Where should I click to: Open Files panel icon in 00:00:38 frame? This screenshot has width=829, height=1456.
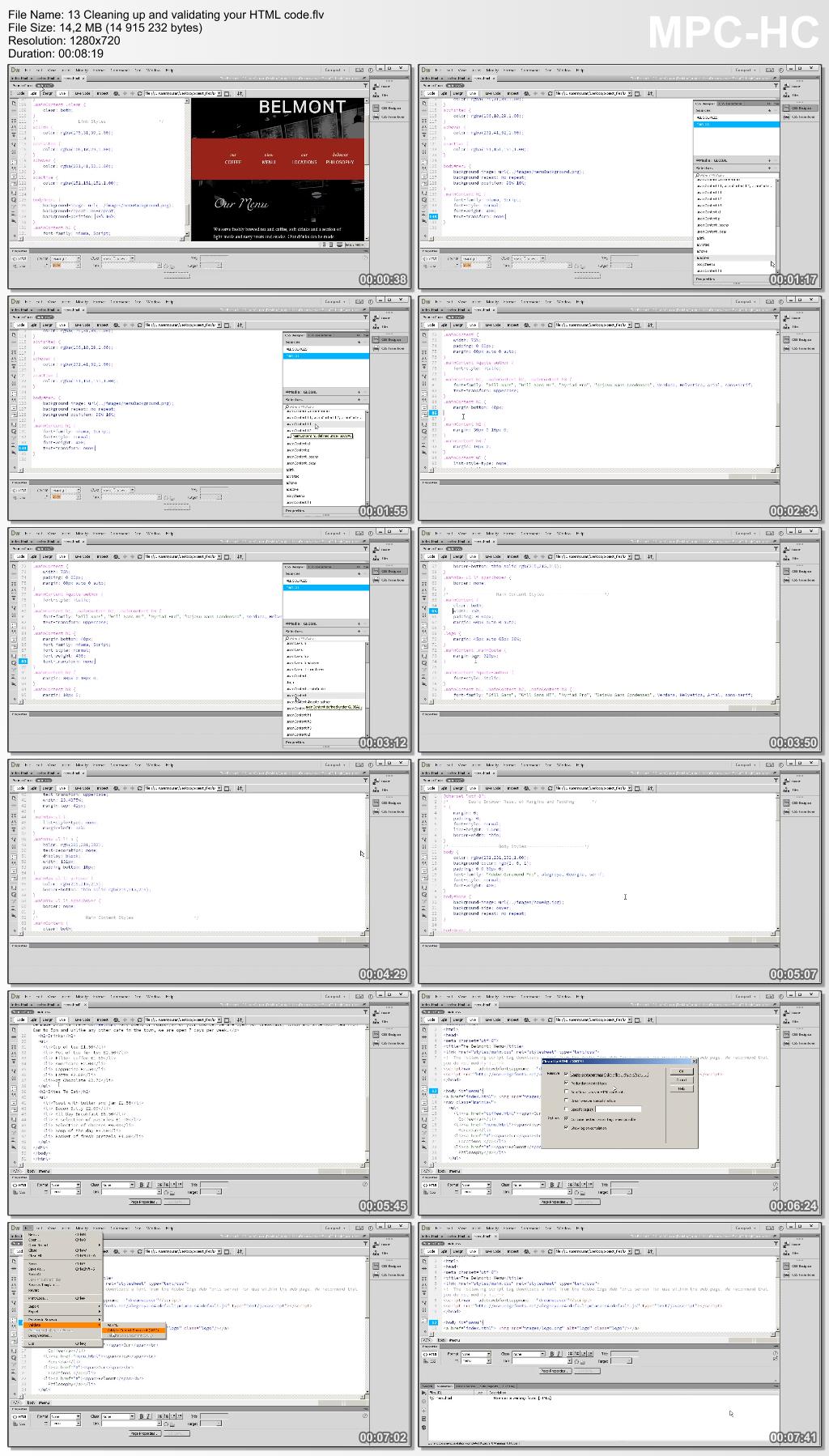[x=376, y=95]
